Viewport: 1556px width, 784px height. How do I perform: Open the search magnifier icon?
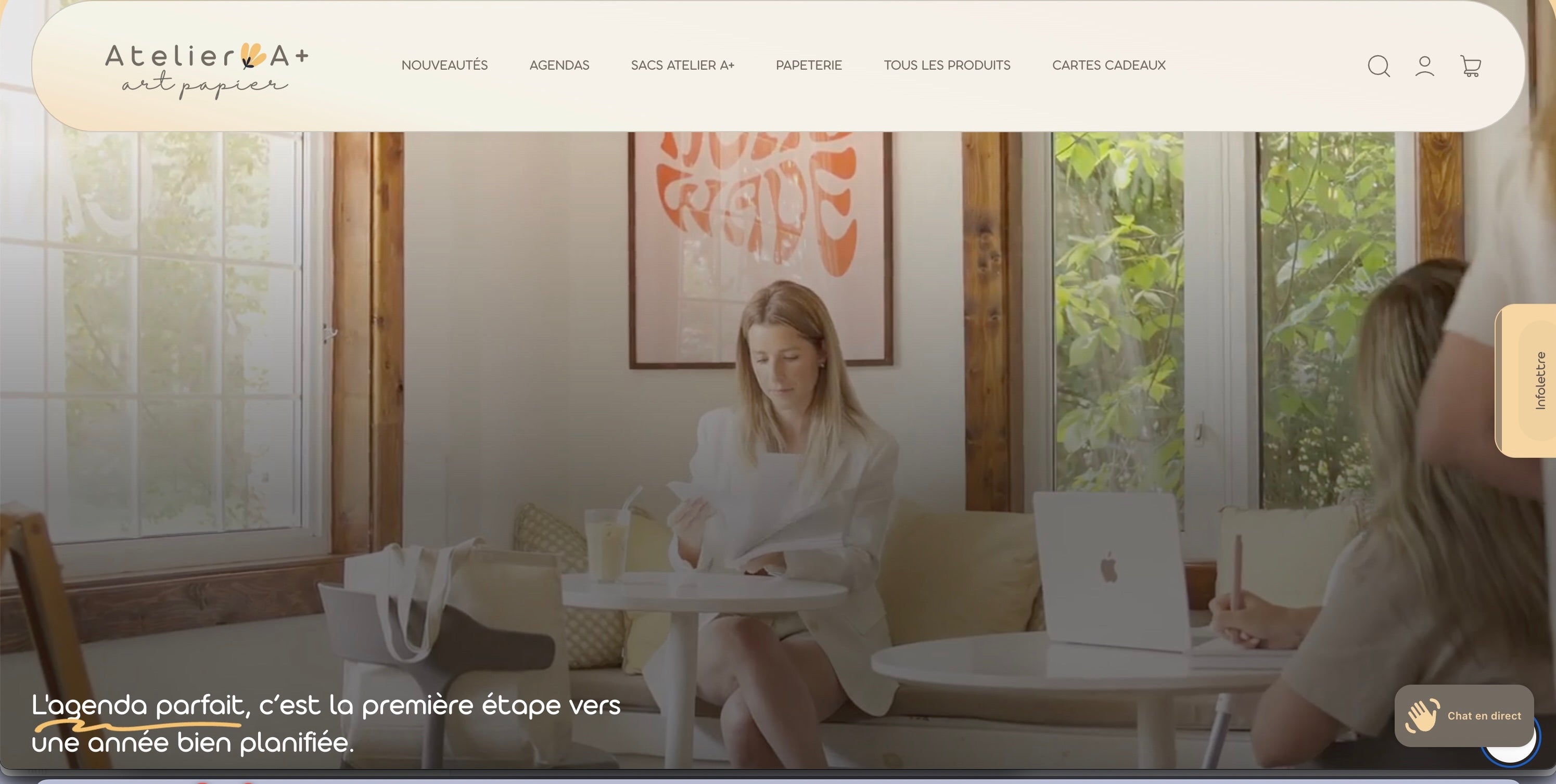[x=1379, y=66]
